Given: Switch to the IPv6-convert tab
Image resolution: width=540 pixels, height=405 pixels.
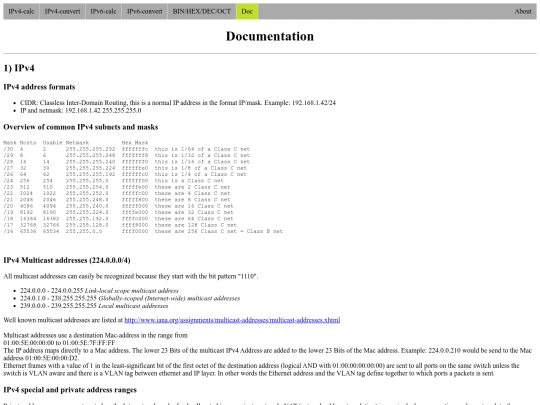Looking at the screenshot, I should pyautogui.click(x=145, y=11).
